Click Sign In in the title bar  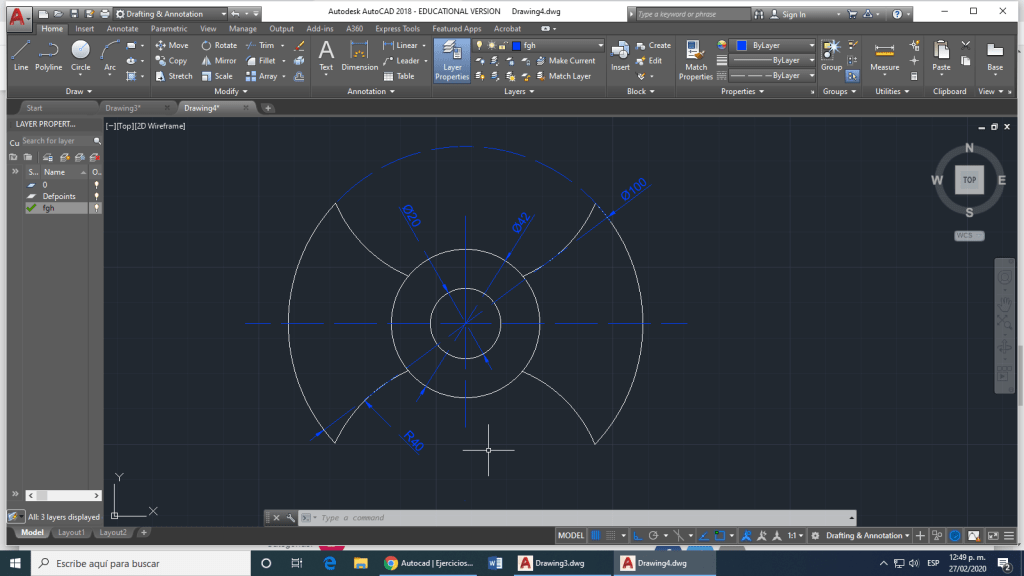click(x=793, y=14)
